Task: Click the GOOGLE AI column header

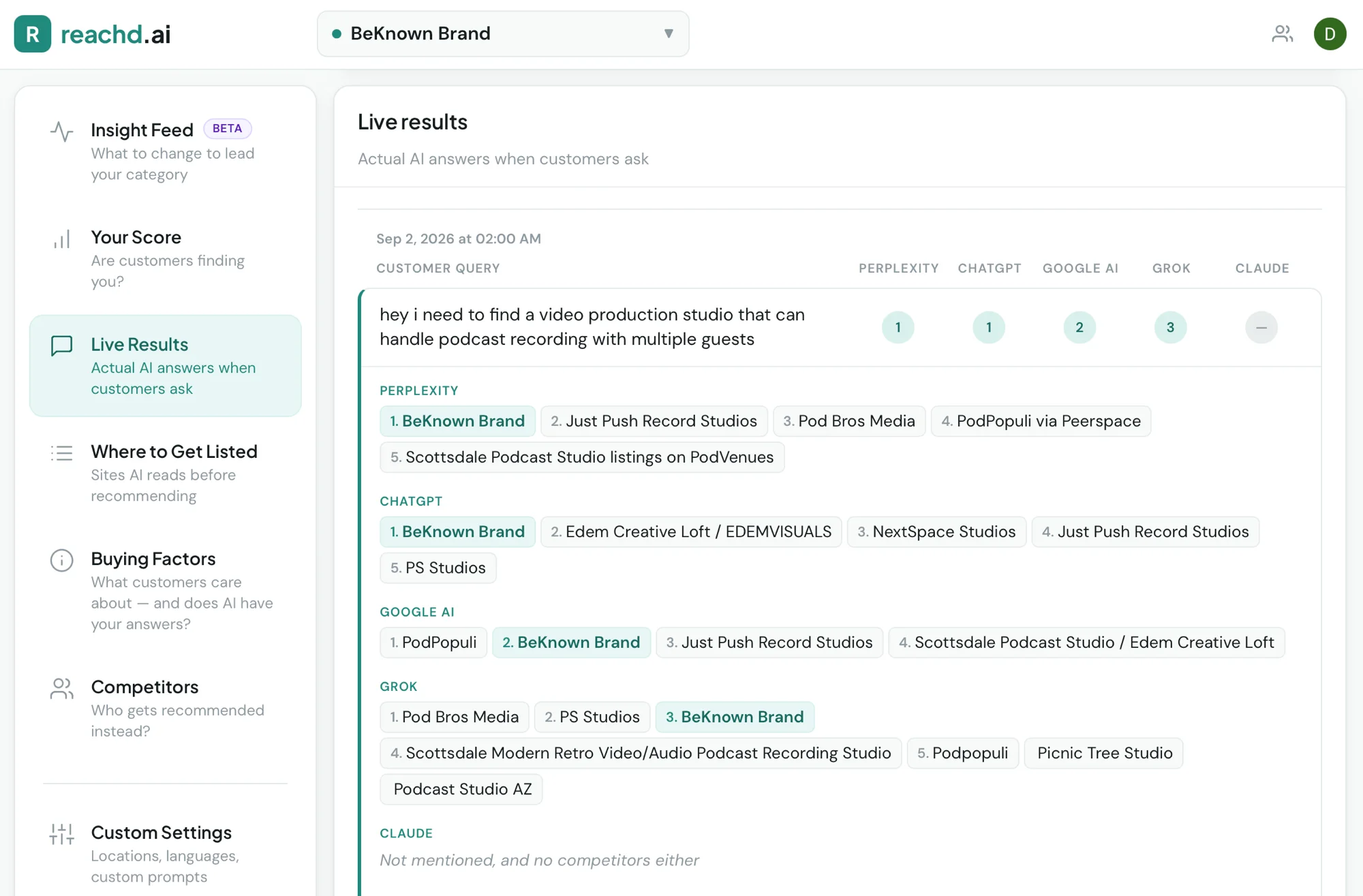Action: point(1080,268)
